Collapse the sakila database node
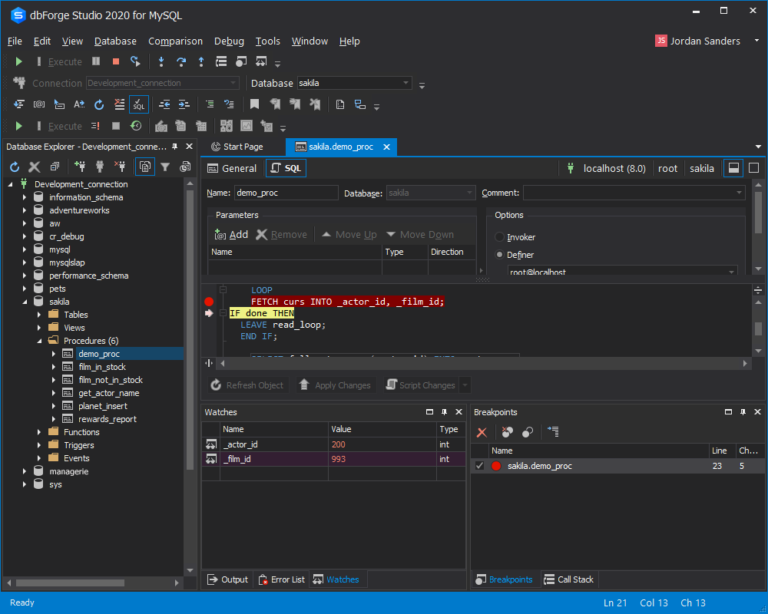This screenshot has height=614, width=768. (x=24, y=302)
